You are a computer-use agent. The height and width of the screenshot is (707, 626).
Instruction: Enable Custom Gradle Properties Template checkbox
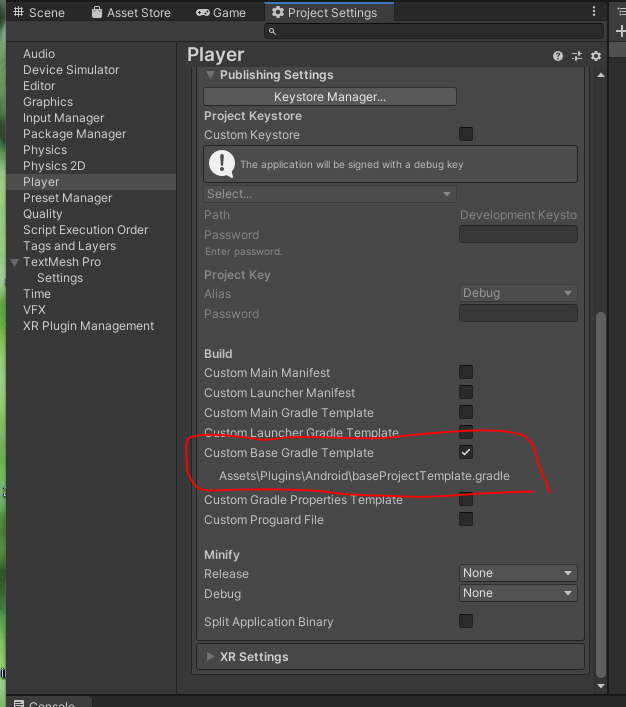[466, 499]
